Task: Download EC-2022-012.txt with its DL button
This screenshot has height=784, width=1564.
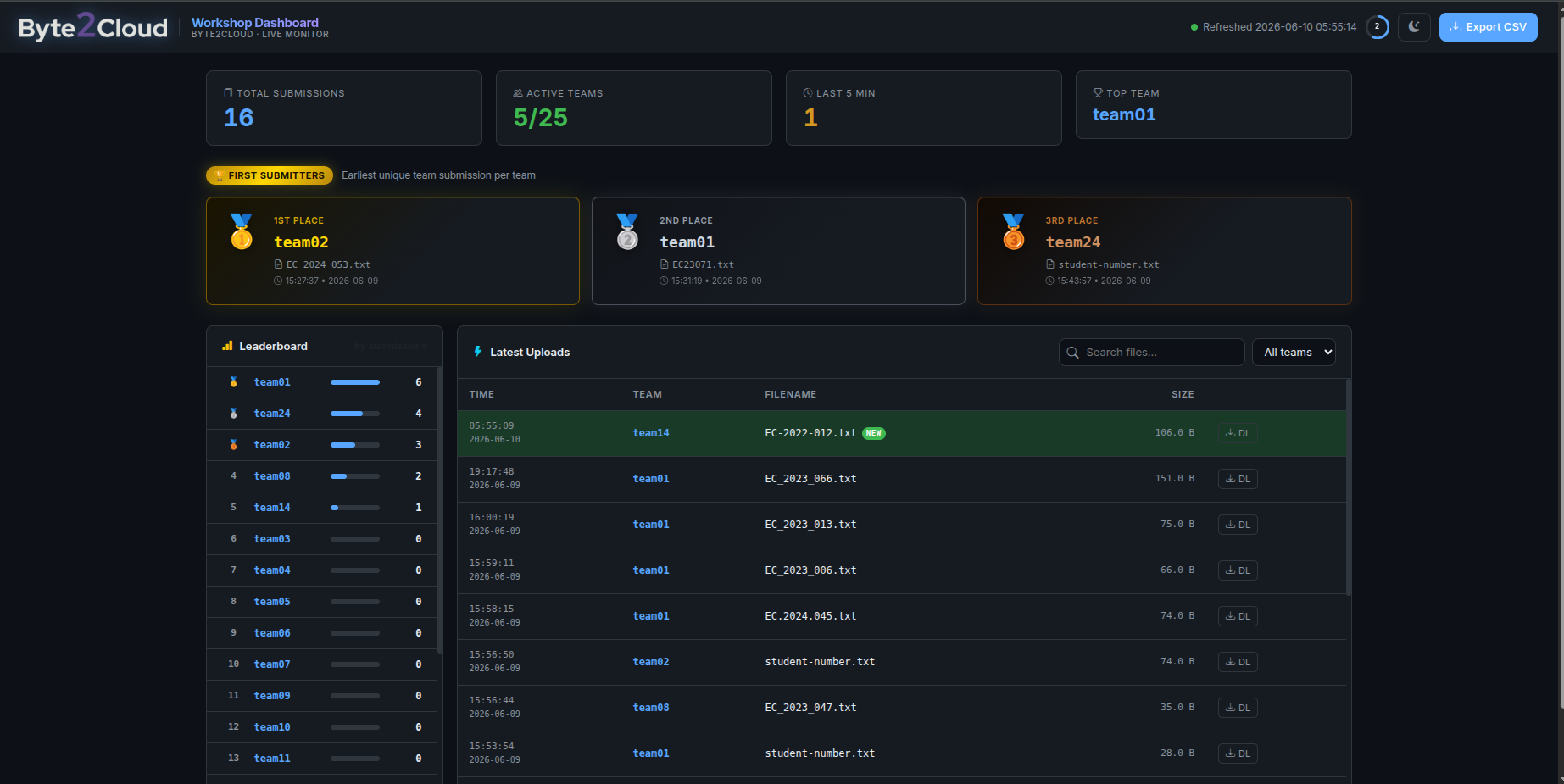Action: pos(1238,433)
